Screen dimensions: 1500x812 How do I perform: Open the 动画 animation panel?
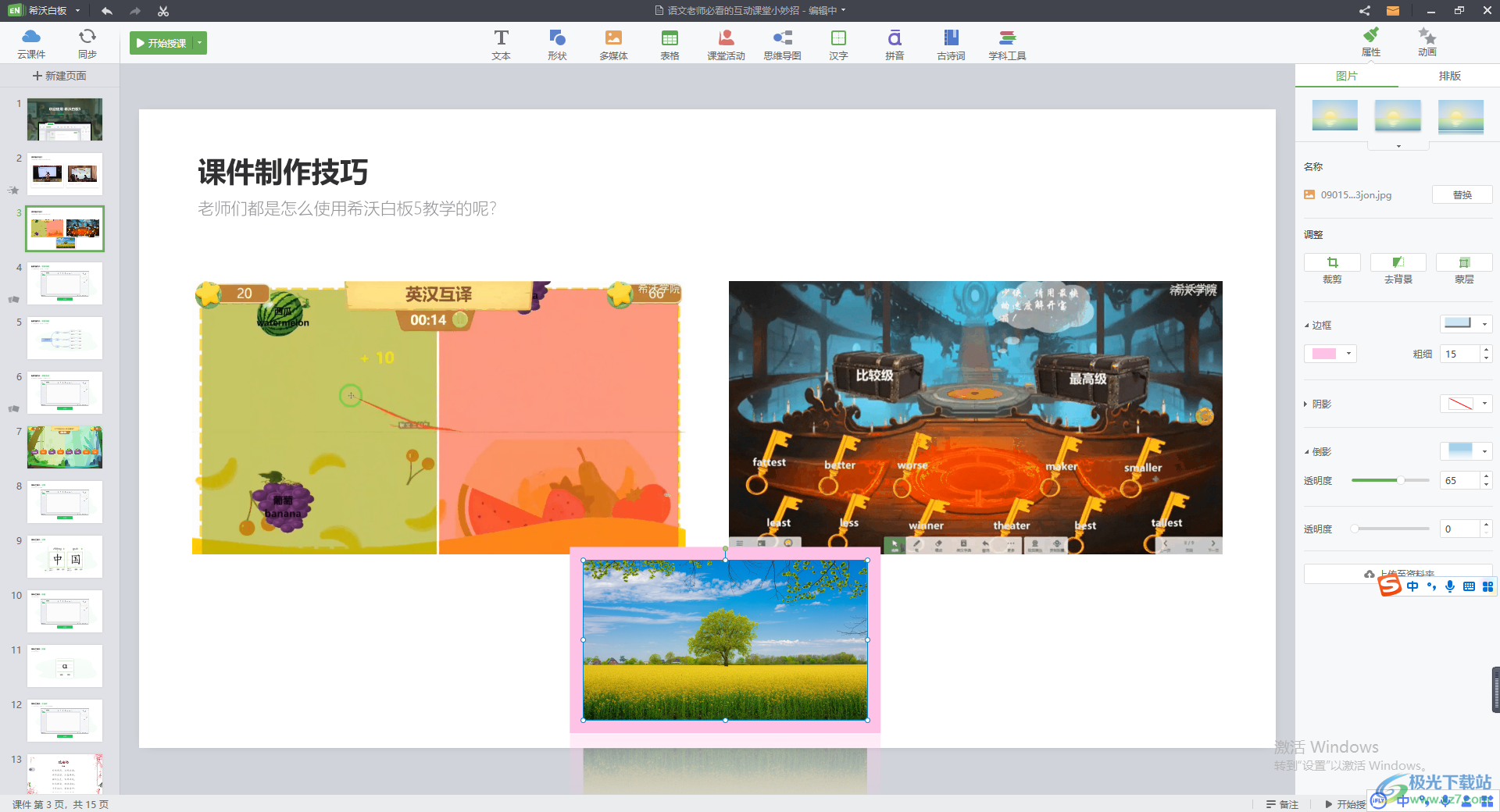pyautogui.click(x=1427, y=42)
